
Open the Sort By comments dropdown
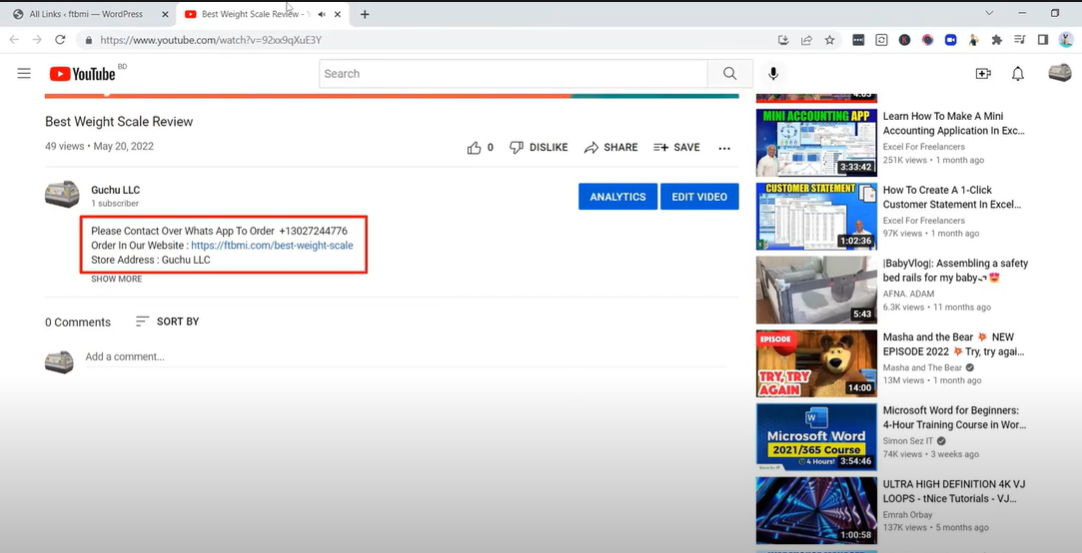[x=167, y=321]
